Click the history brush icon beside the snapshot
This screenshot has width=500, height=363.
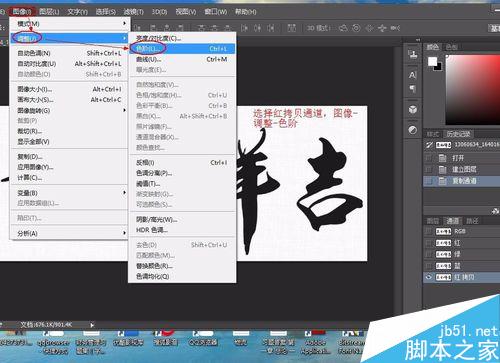[429, 145]
